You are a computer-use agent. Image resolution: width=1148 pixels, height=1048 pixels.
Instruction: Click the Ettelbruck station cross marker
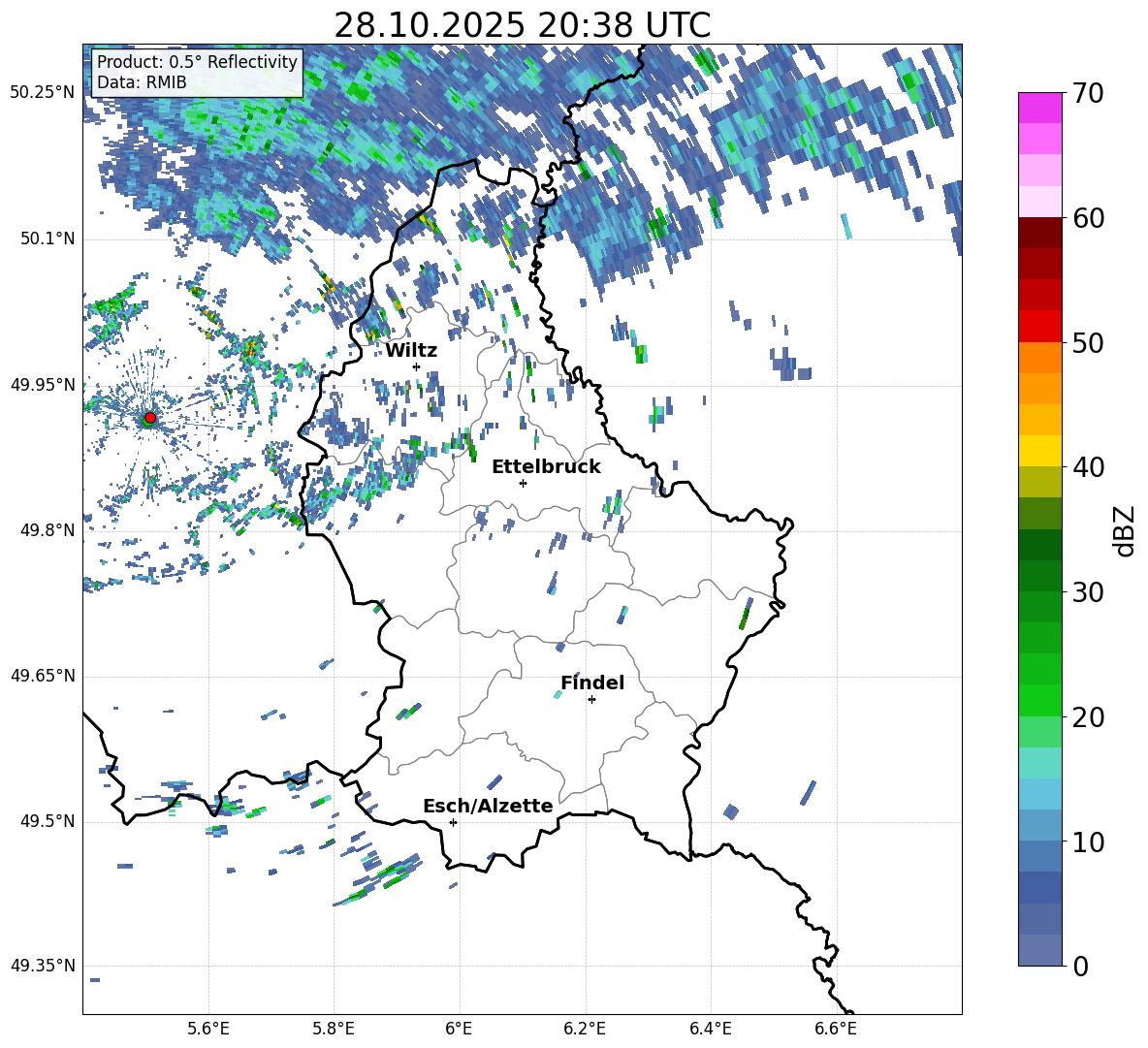tap(523, 483)
